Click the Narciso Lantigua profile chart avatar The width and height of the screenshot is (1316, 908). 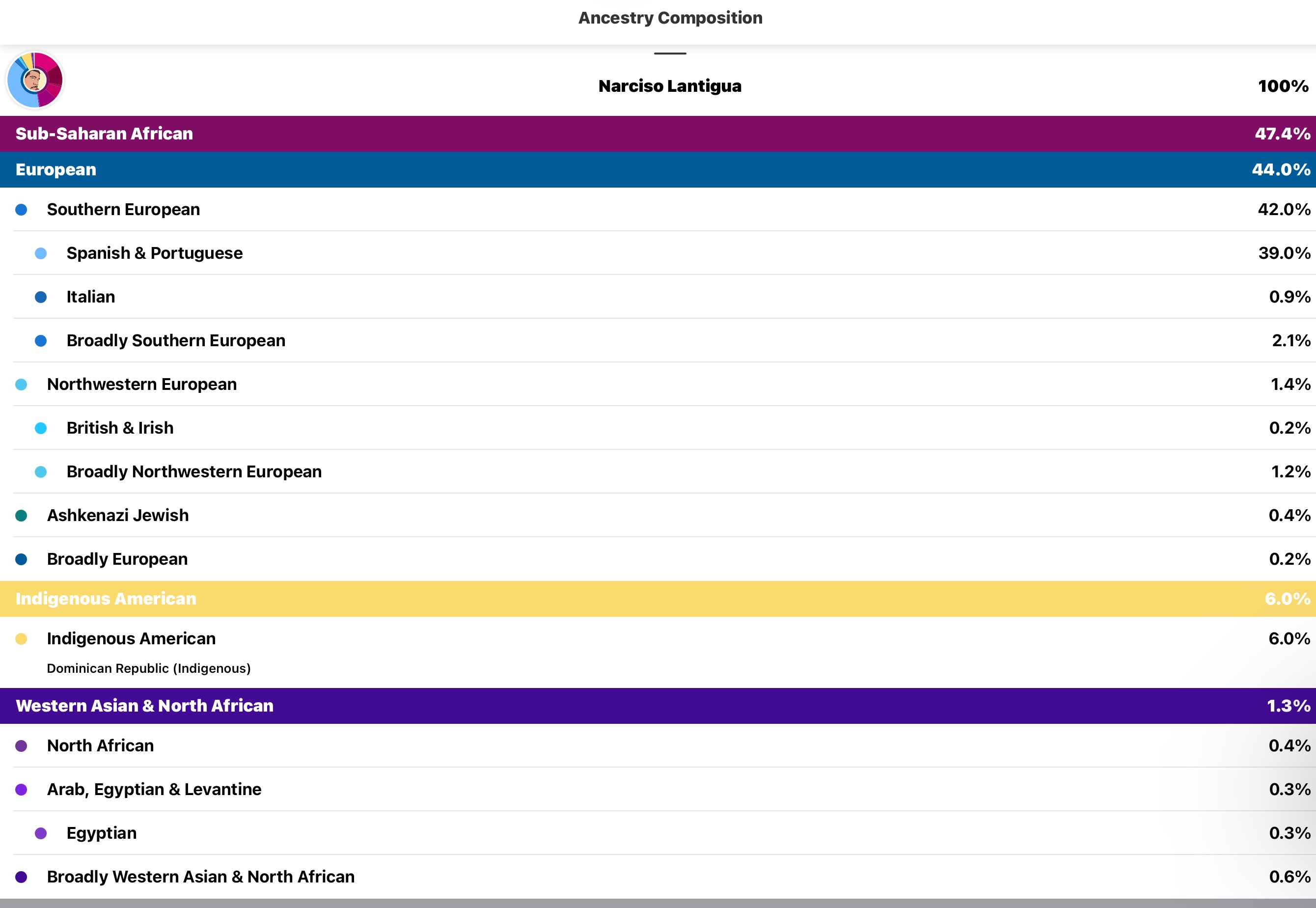pyautogui.click(x=34, y=80)
